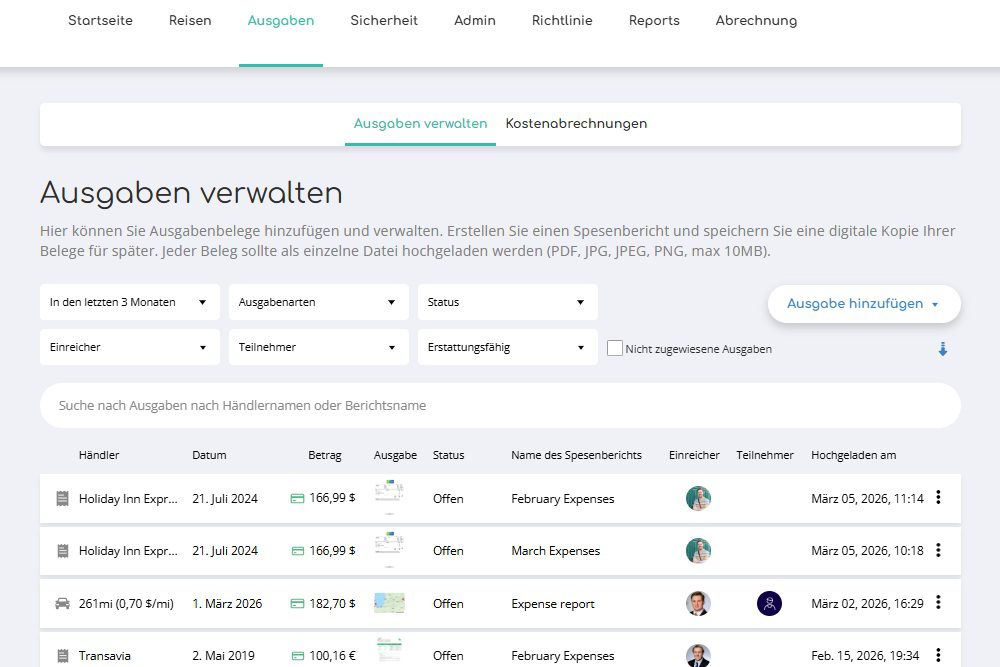Viewport: 1000px width, 667px height.
Task: Click the receipt icon in Holiday Inn March Expenses row
Action: point(62,551)
